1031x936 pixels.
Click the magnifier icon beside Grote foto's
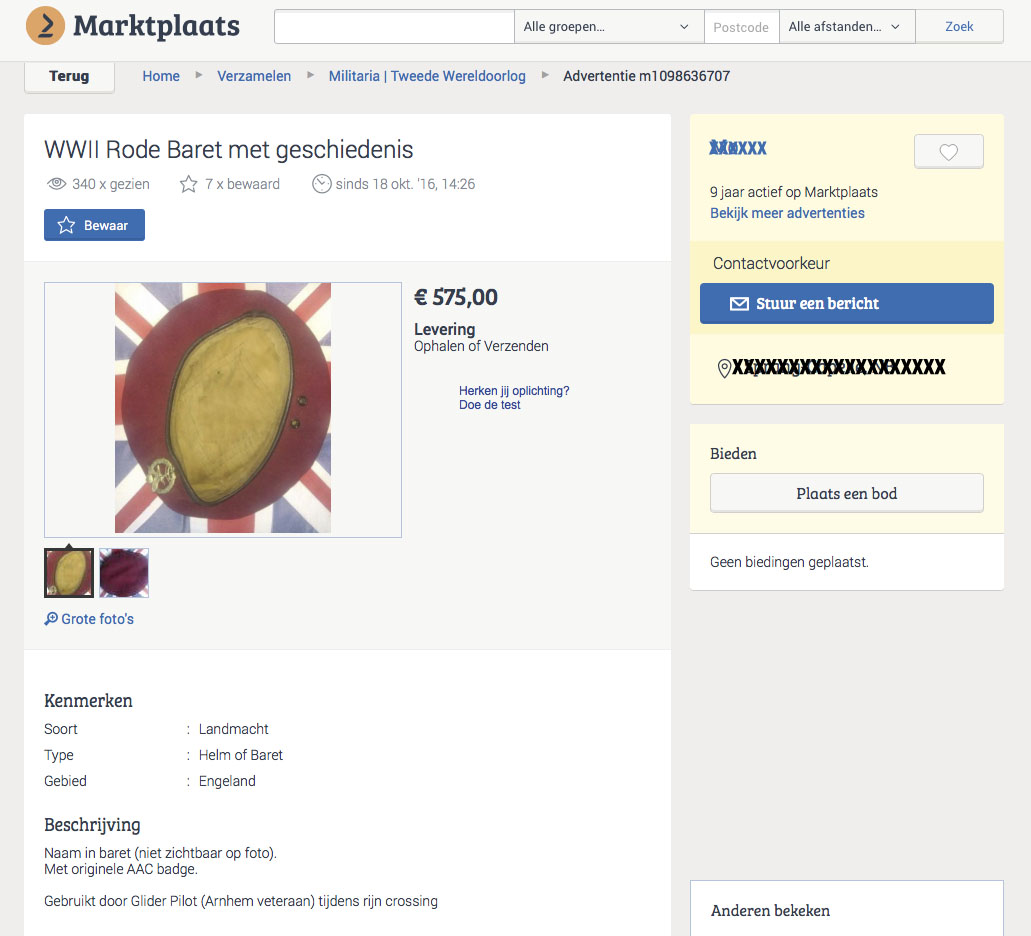[x=51, y=619]
